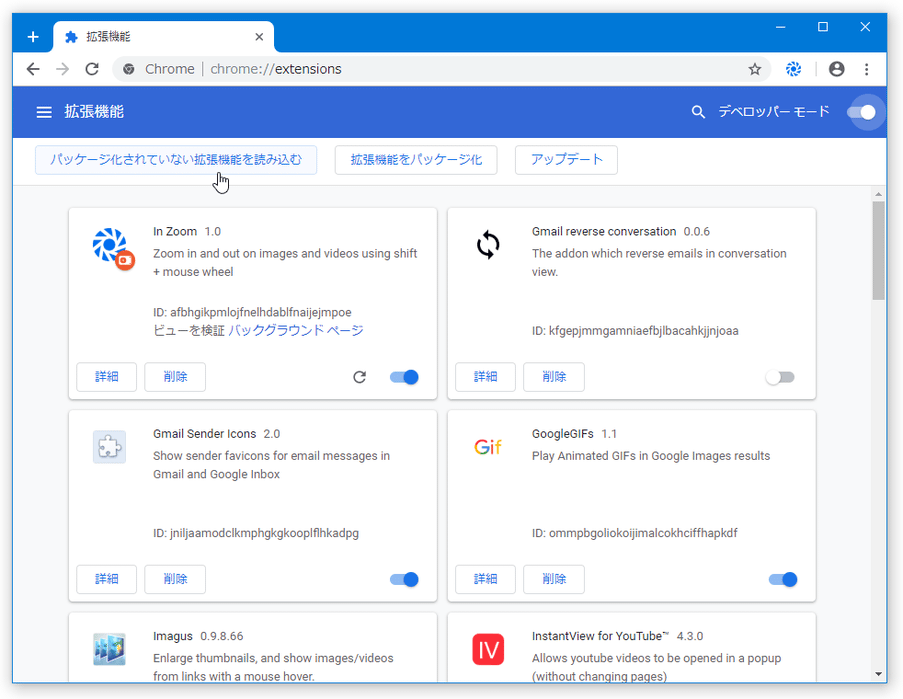Disable the GoogleGIFs toggle
Image resolution: width=903 pixels, height=699 pixels.
pos(783,579)
